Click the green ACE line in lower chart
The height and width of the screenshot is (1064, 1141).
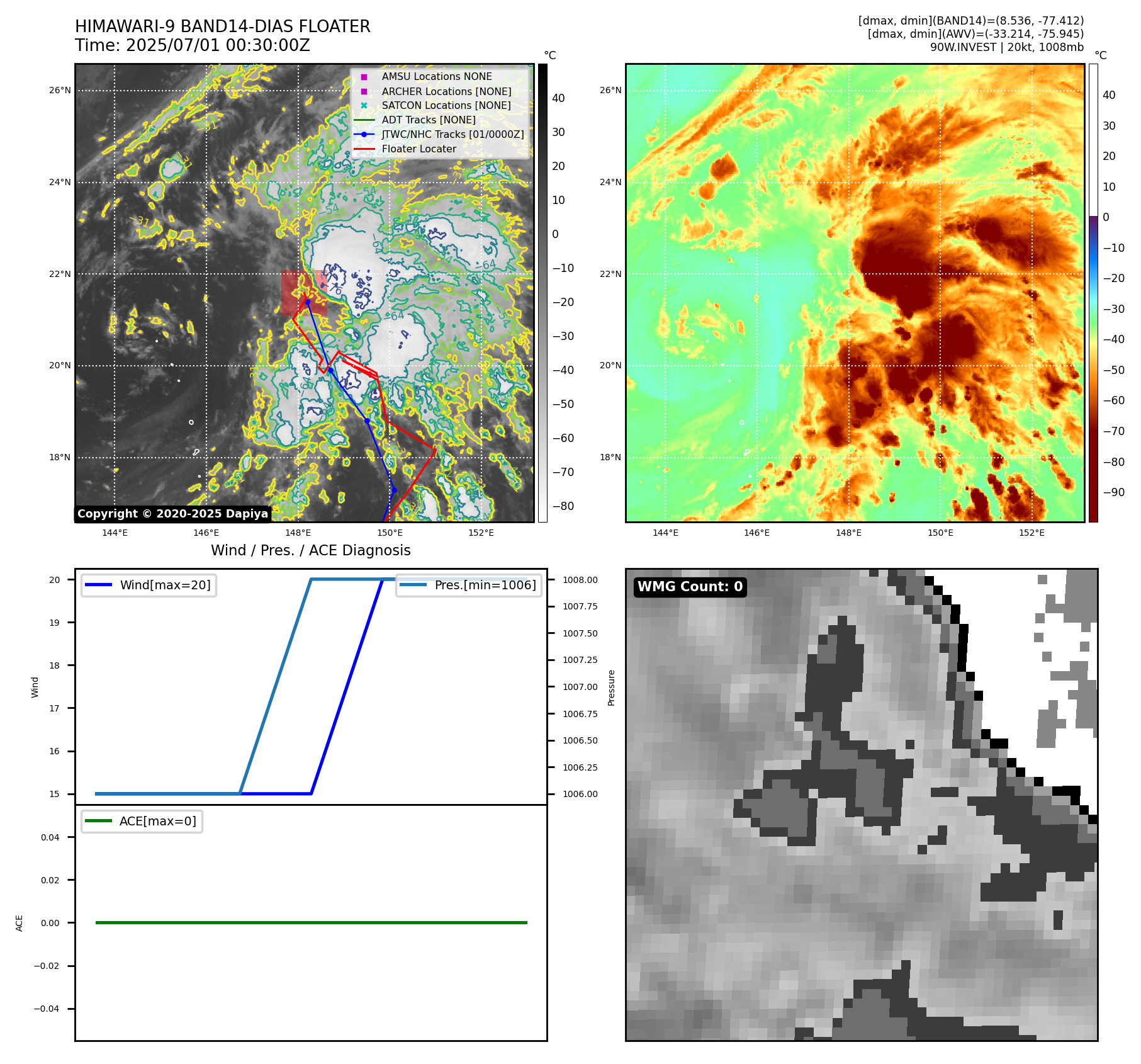311,922
